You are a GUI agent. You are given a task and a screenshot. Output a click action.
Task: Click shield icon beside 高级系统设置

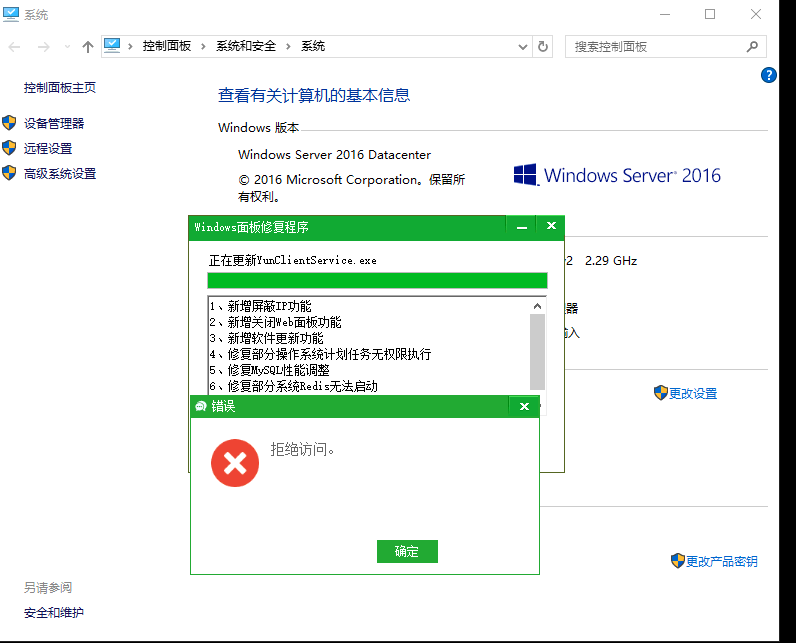pos(9,173)
